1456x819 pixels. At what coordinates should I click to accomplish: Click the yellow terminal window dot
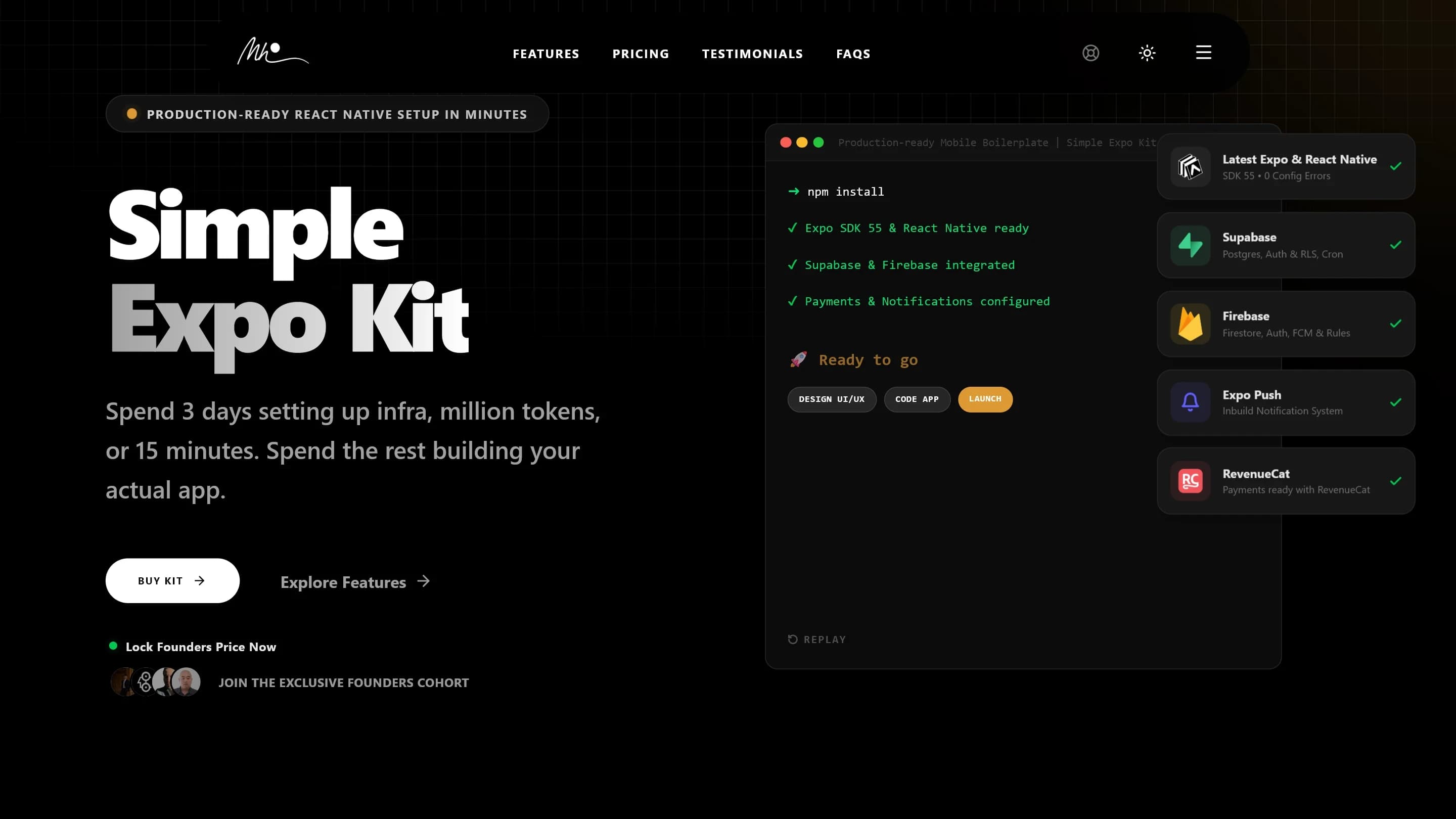(x=801, y=143)
